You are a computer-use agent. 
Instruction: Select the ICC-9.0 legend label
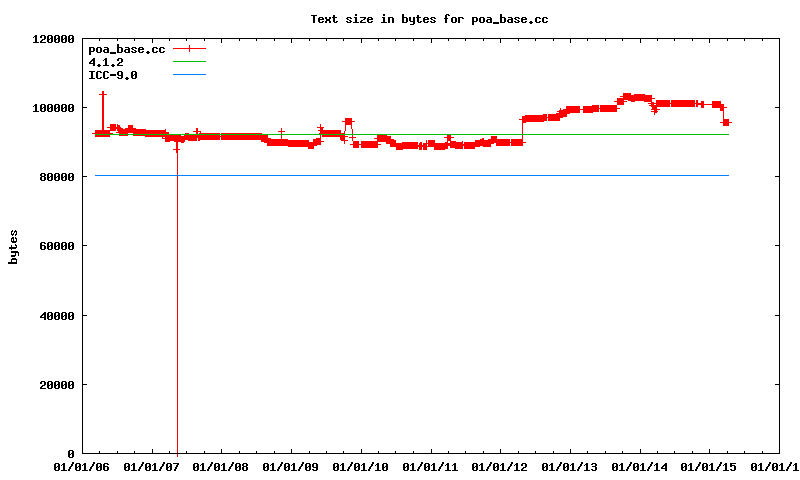coord(113,74)
